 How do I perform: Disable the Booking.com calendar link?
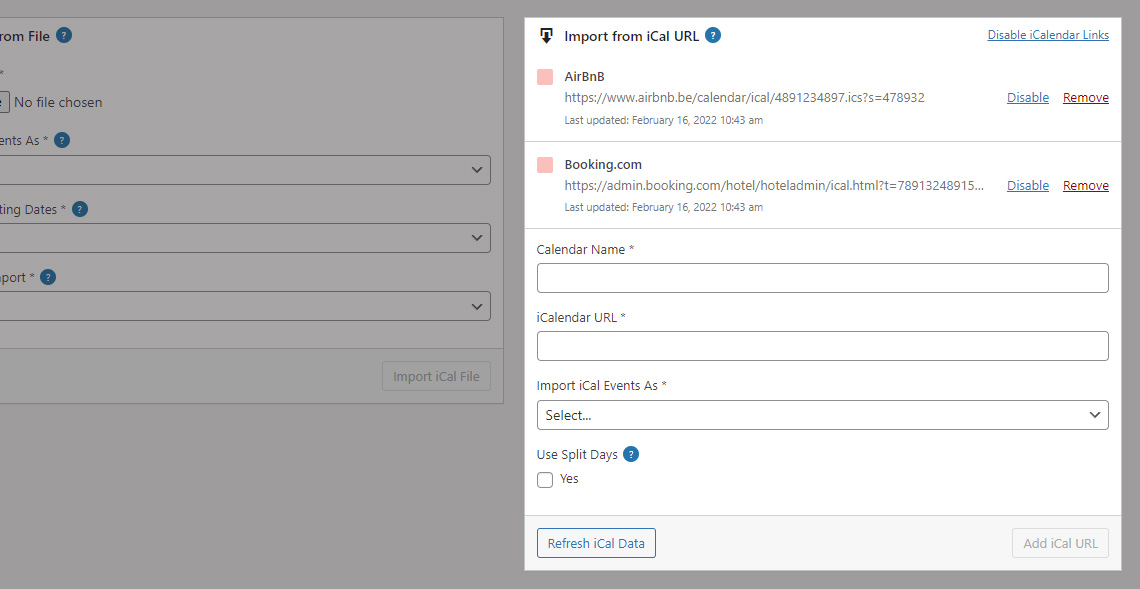1027,185
